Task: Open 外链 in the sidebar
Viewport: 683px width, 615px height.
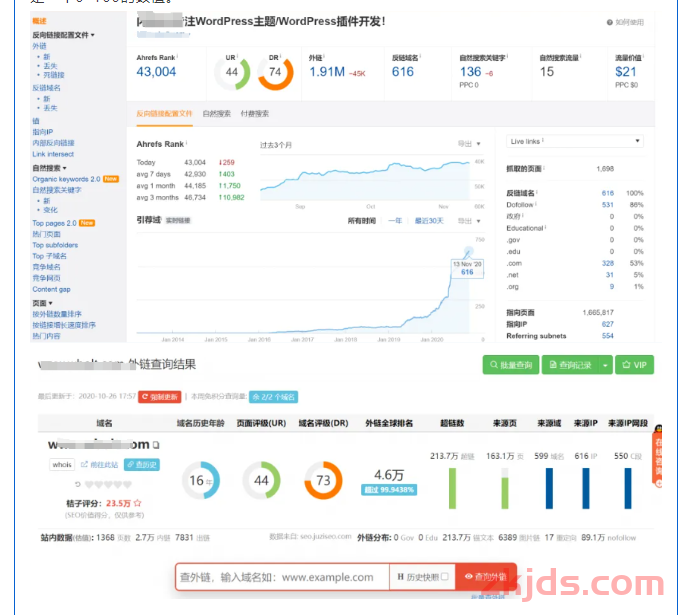Action: (39, 46)
